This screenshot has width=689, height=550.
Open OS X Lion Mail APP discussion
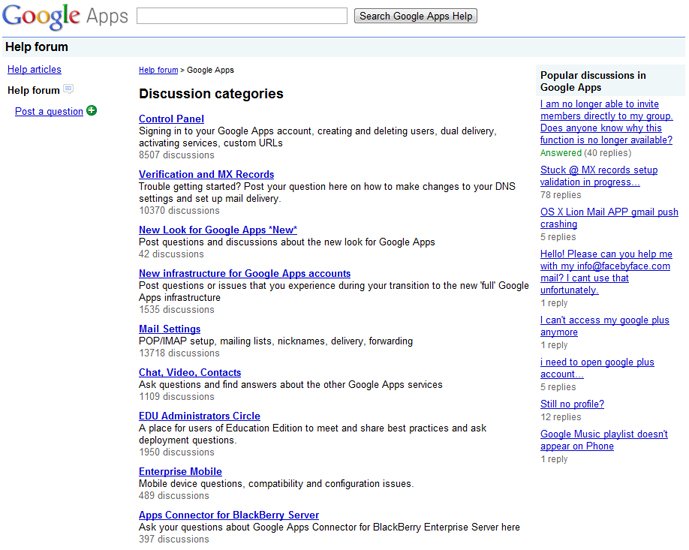(x=609, y=218)
